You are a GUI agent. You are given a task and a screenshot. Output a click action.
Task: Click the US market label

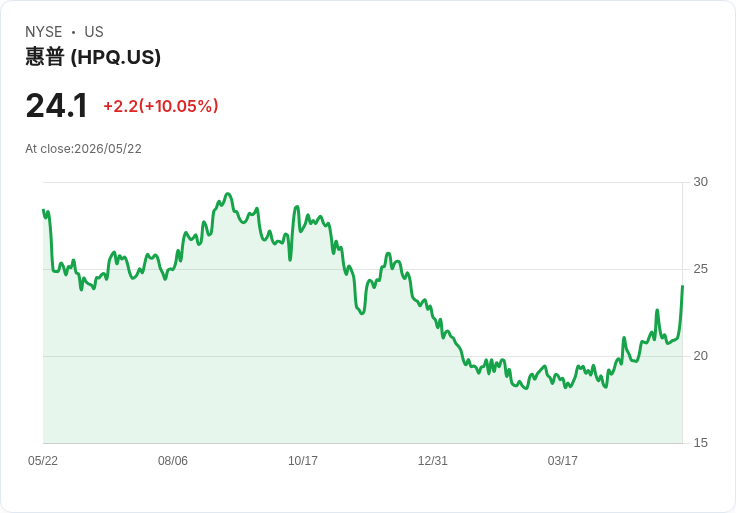(x=94, y=32)
